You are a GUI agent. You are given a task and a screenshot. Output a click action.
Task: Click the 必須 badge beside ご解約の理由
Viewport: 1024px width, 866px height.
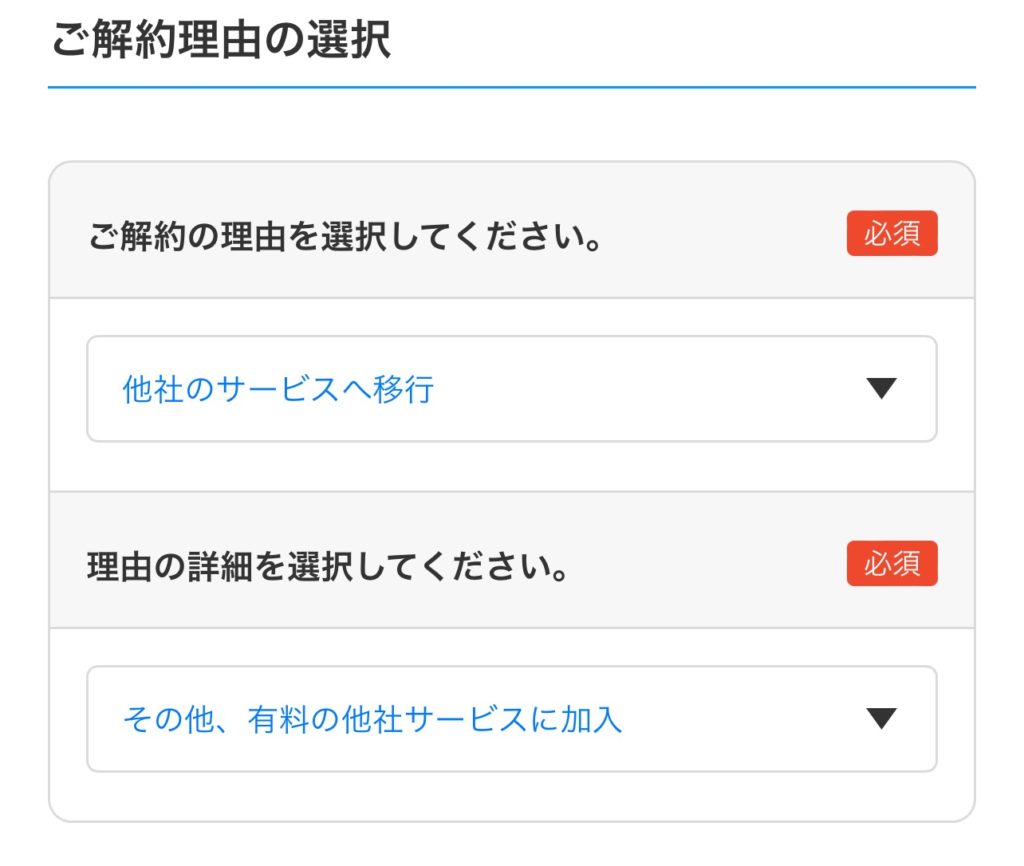tap(891, 233)
